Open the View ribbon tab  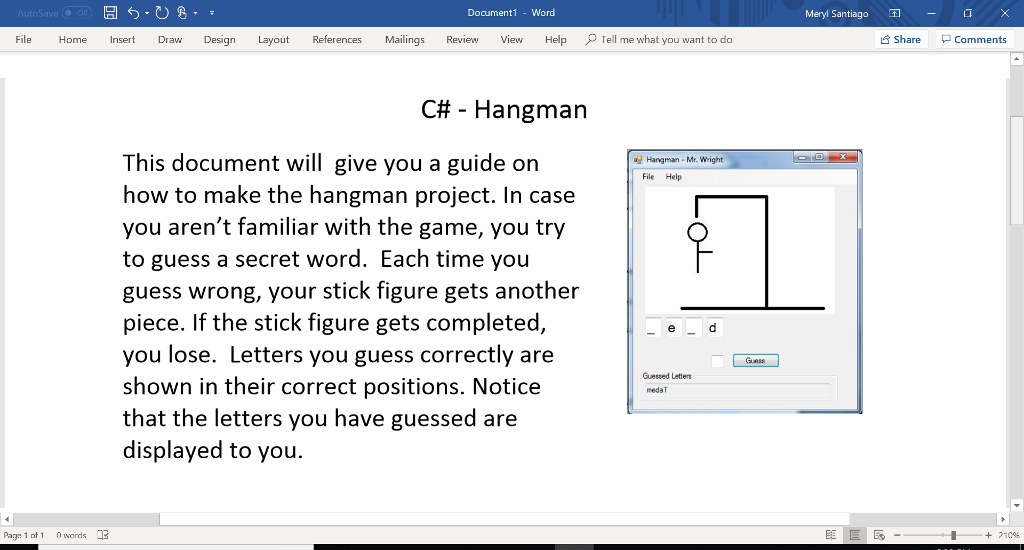[x=511, y=39]
